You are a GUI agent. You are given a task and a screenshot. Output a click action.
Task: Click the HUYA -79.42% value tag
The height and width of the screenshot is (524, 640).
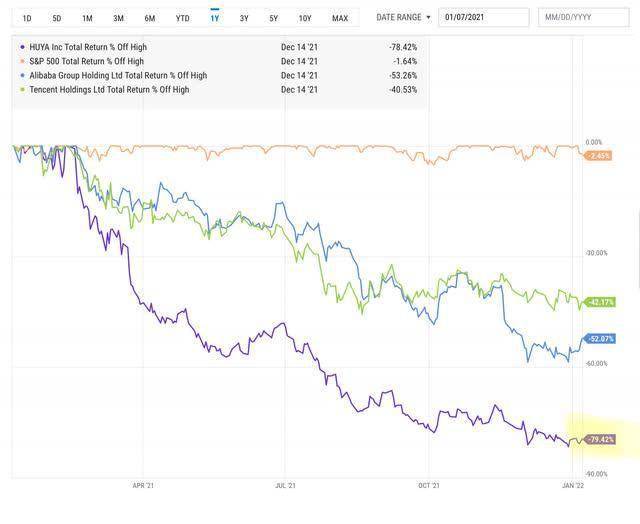(x=600, y=440)
